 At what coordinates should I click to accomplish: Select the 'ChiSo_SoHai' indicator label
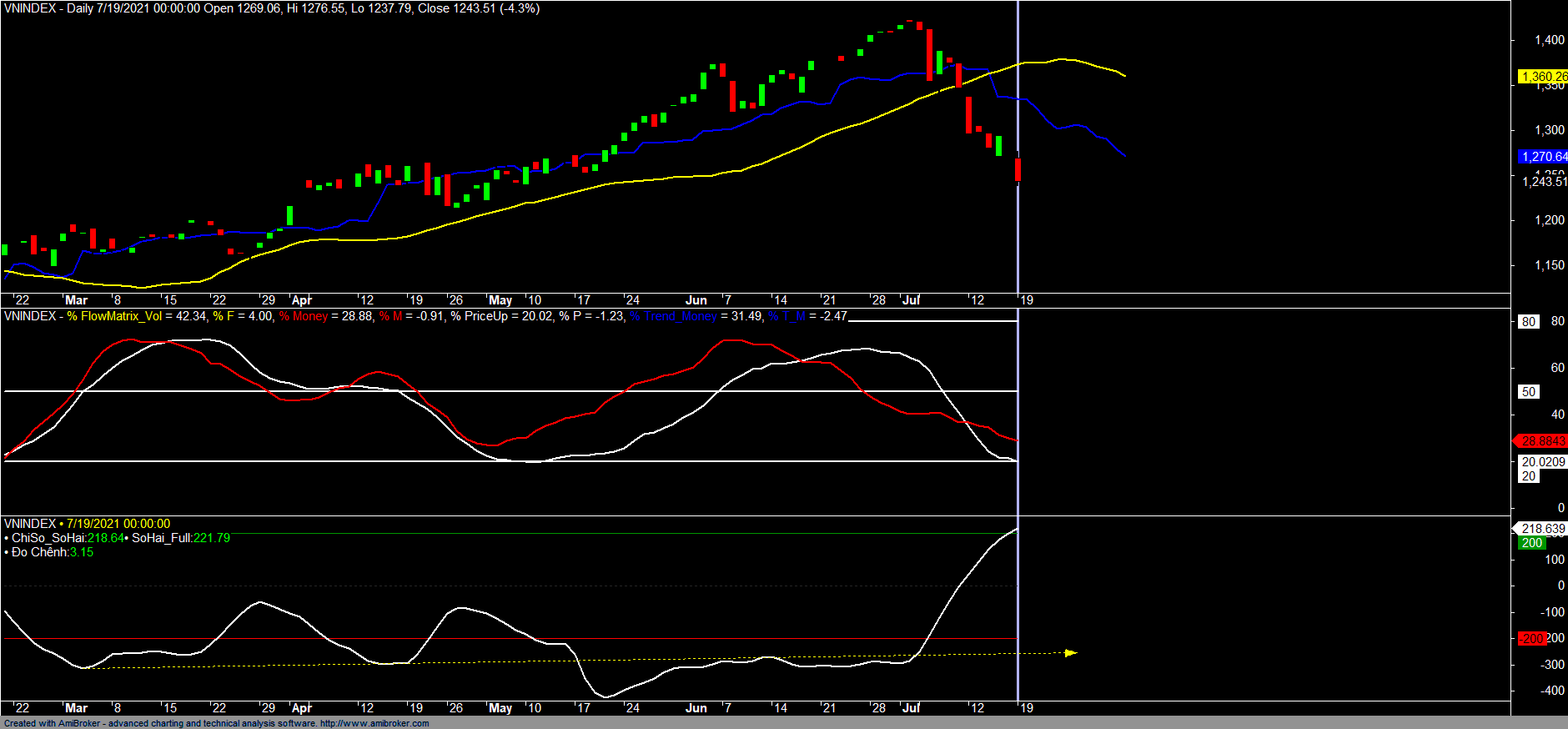(48, 538)
